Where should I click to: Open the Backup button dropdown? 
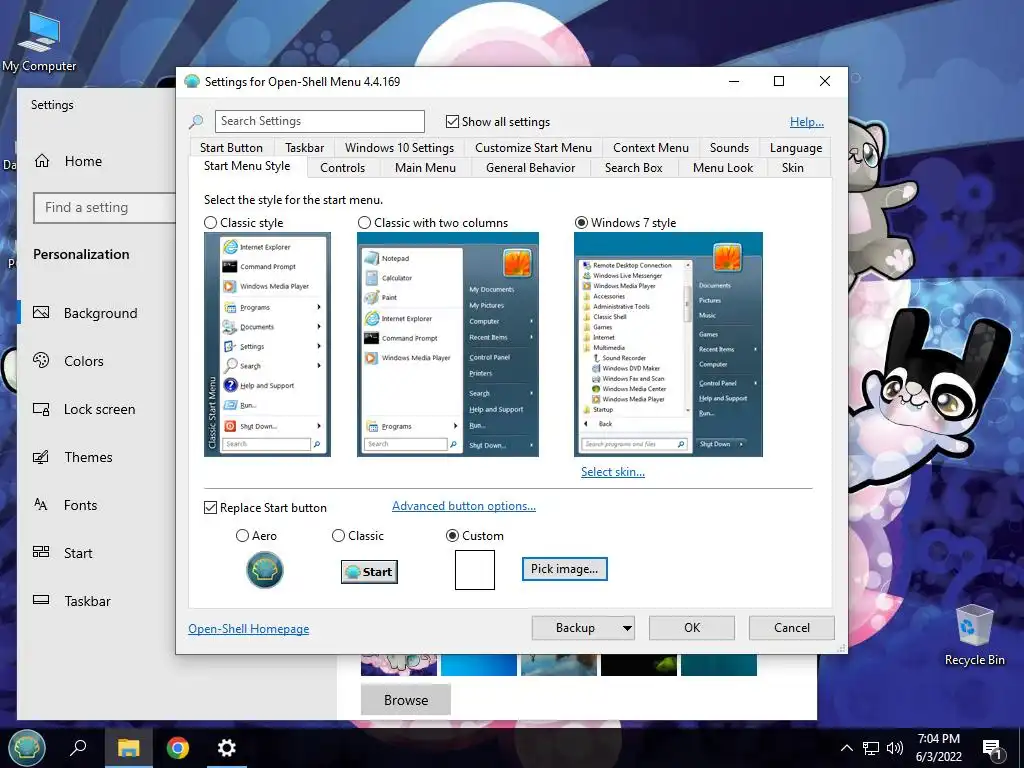click(x=627, y=628)
